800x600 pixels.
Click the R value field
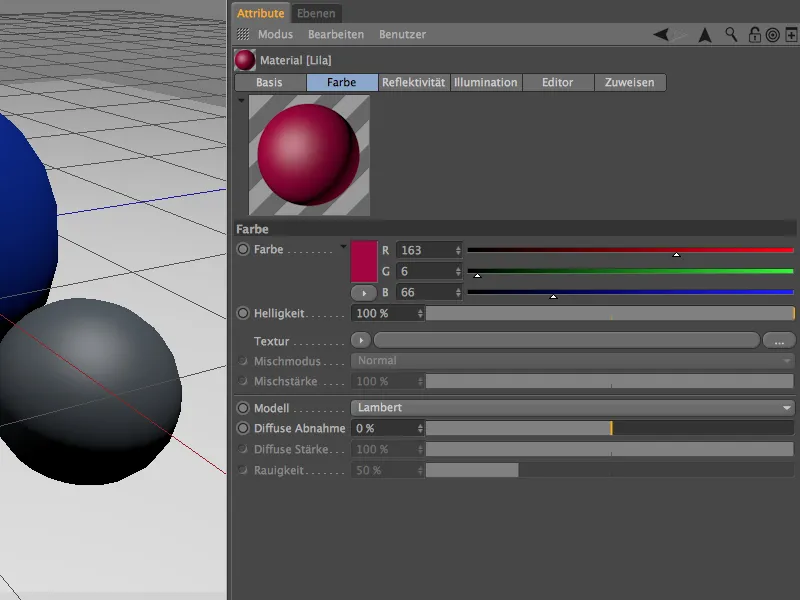click(x=426, y=250)
